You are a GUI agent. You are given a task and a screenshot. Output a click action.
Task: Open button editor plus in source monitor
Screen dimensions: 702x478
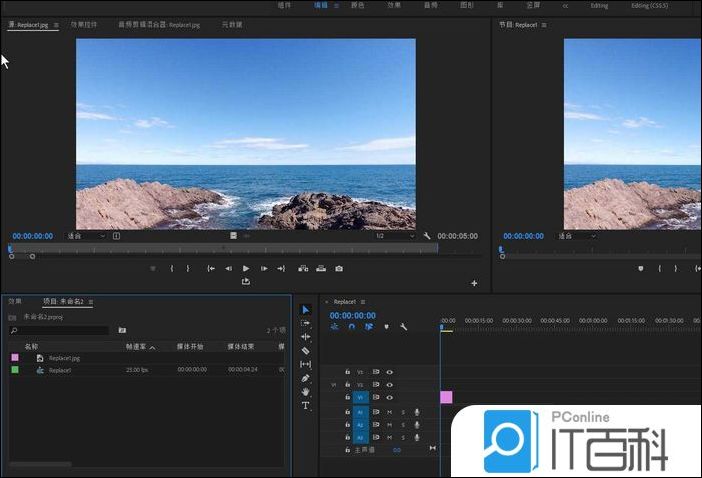pos(474,283)
